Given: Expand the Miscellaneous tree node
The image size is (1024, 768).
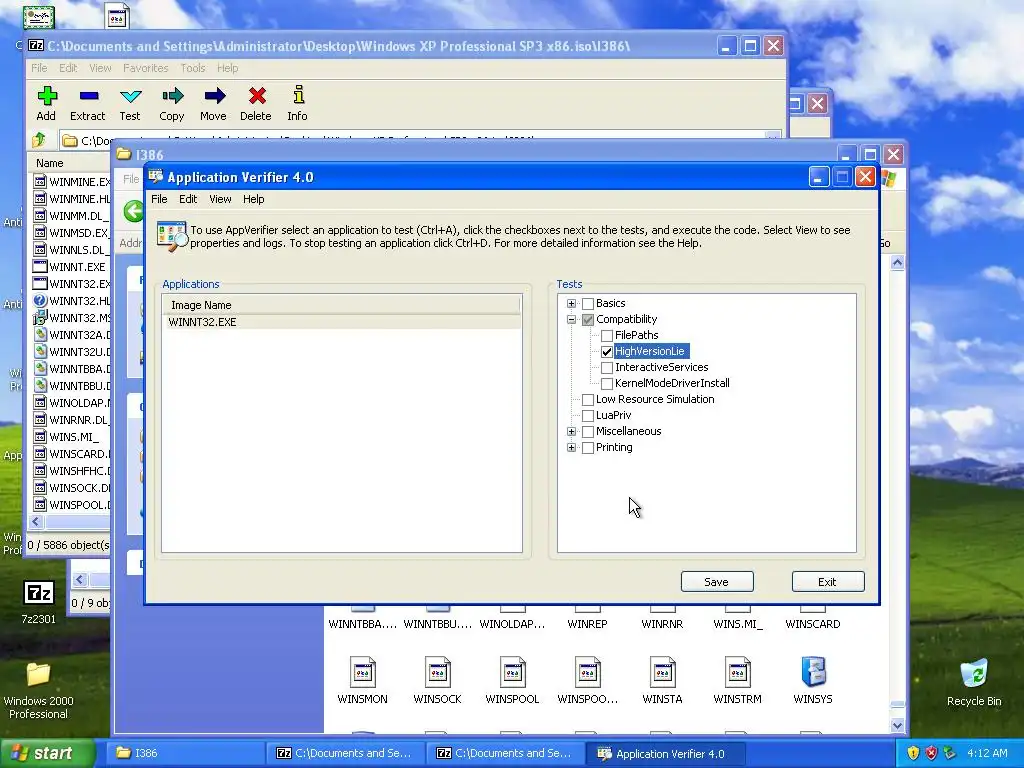Looking at the screenshot, I should click(571, 432).
